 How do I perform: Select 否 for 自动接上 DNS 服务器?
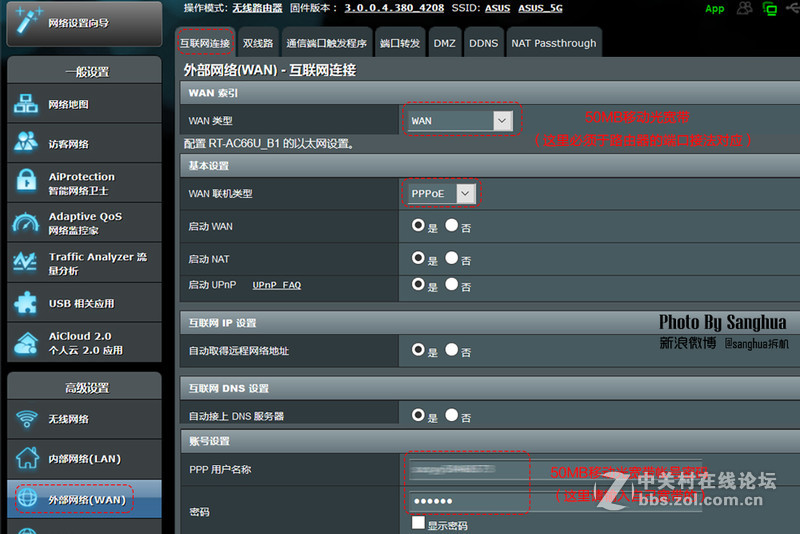(x=451, y=415)
